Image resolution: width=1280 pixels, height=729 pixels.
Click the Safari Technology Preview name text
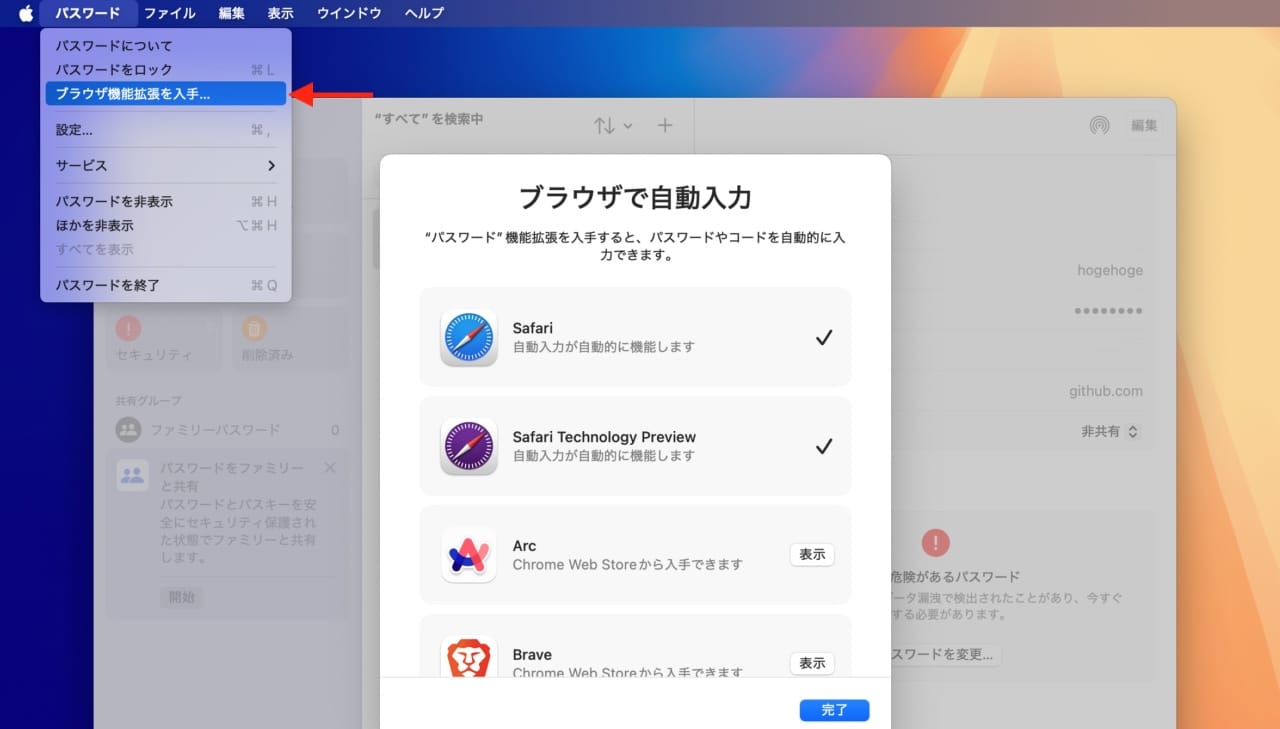[604, 437]
